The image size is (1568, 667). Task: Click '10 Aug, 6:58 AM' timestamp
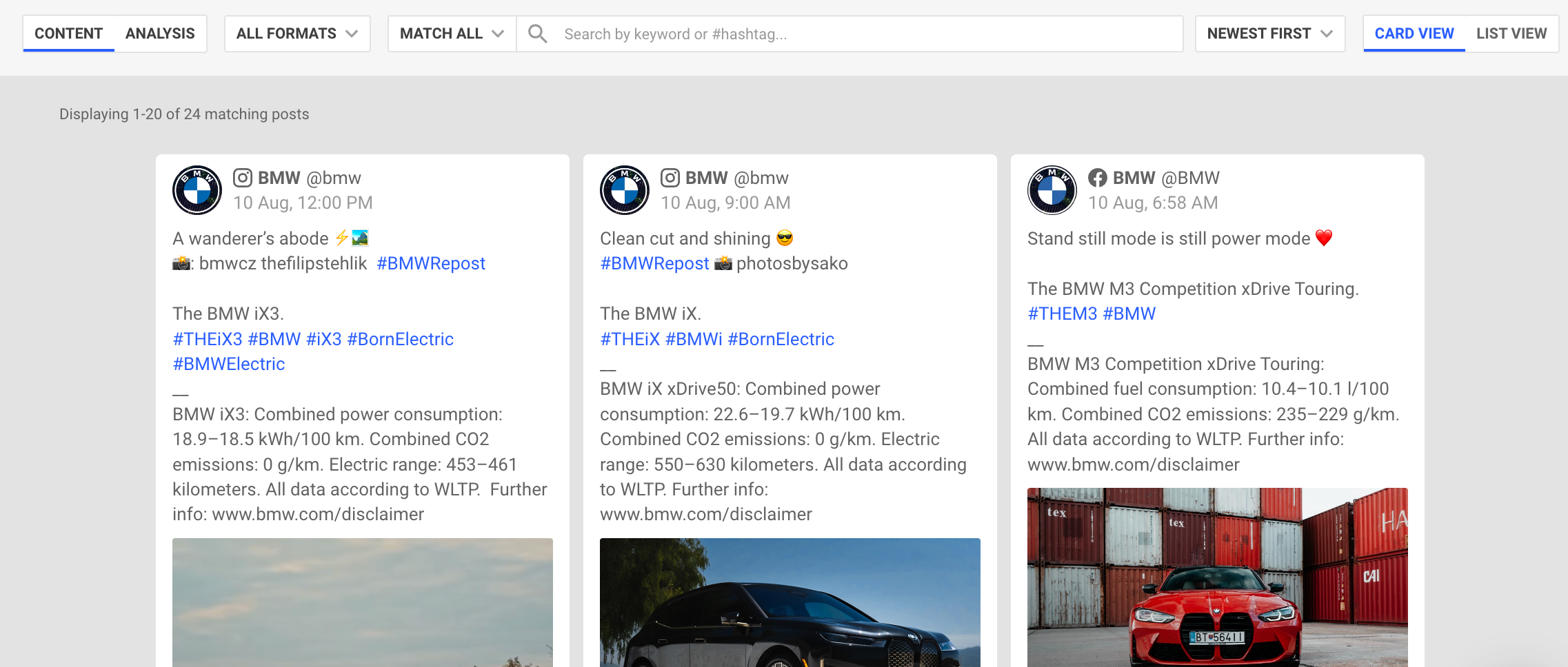pyautogui.click(x=1153, y=203)
